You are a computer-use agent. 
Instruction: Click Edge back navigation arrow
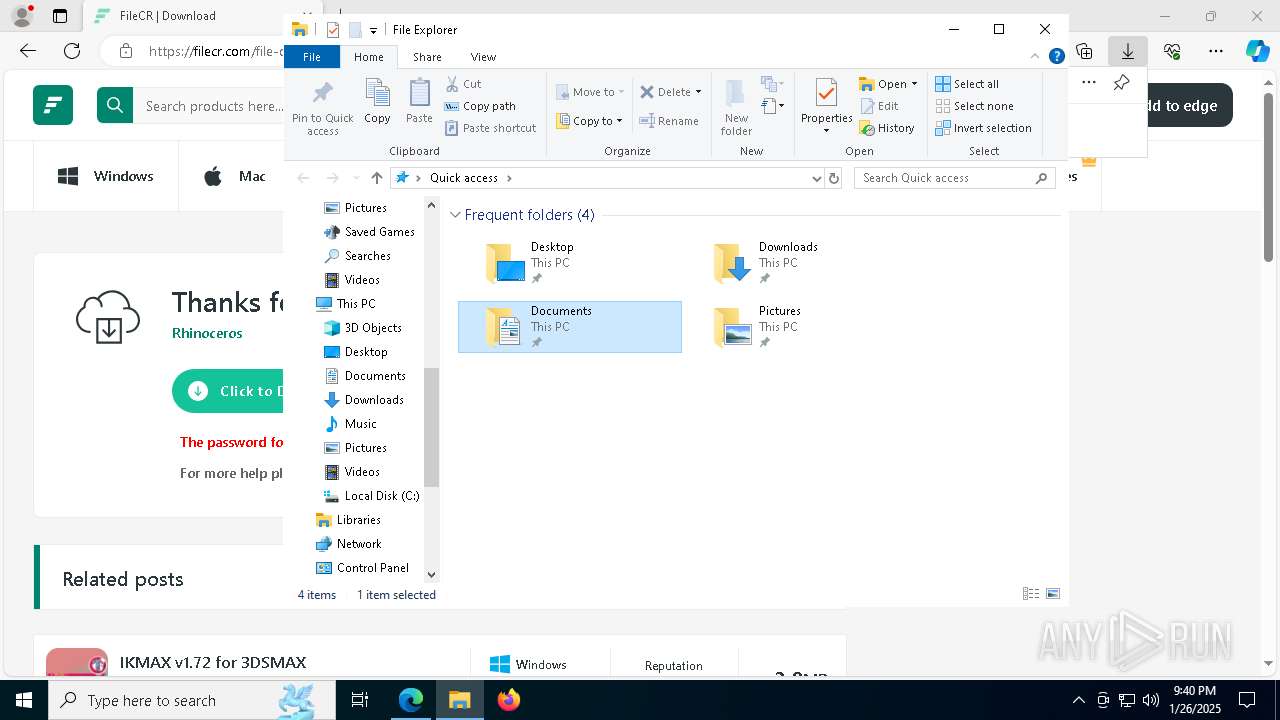[28, 51]
